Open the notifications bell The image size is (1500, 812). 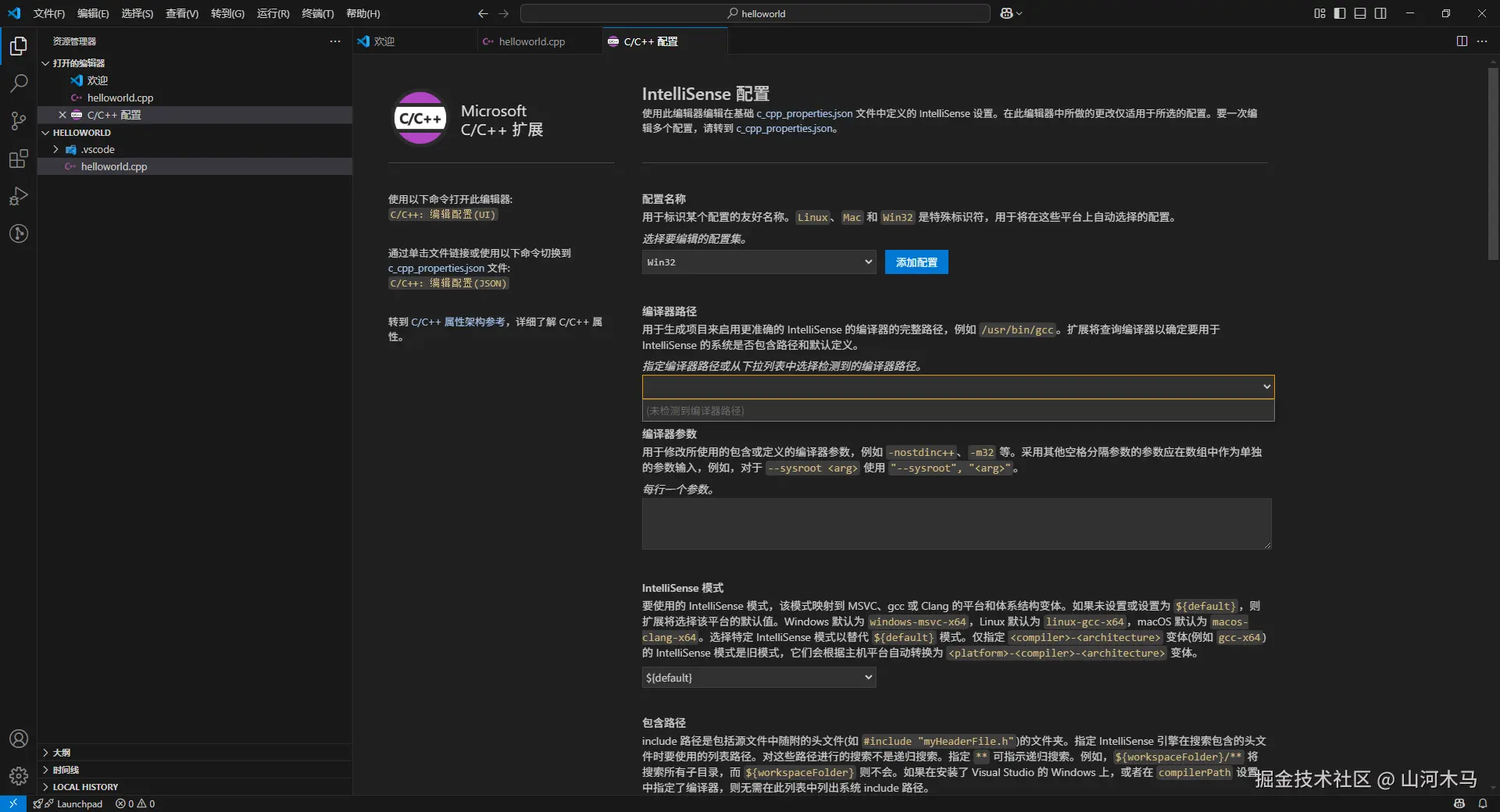click(1483, 803)
